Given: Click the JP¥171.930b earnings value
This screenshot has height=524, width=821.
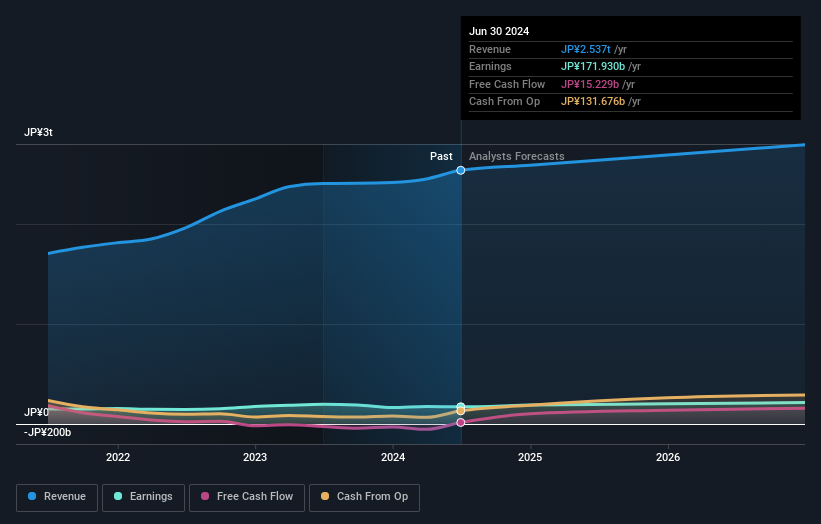Looking at the screenshot, I should [593, 66].
